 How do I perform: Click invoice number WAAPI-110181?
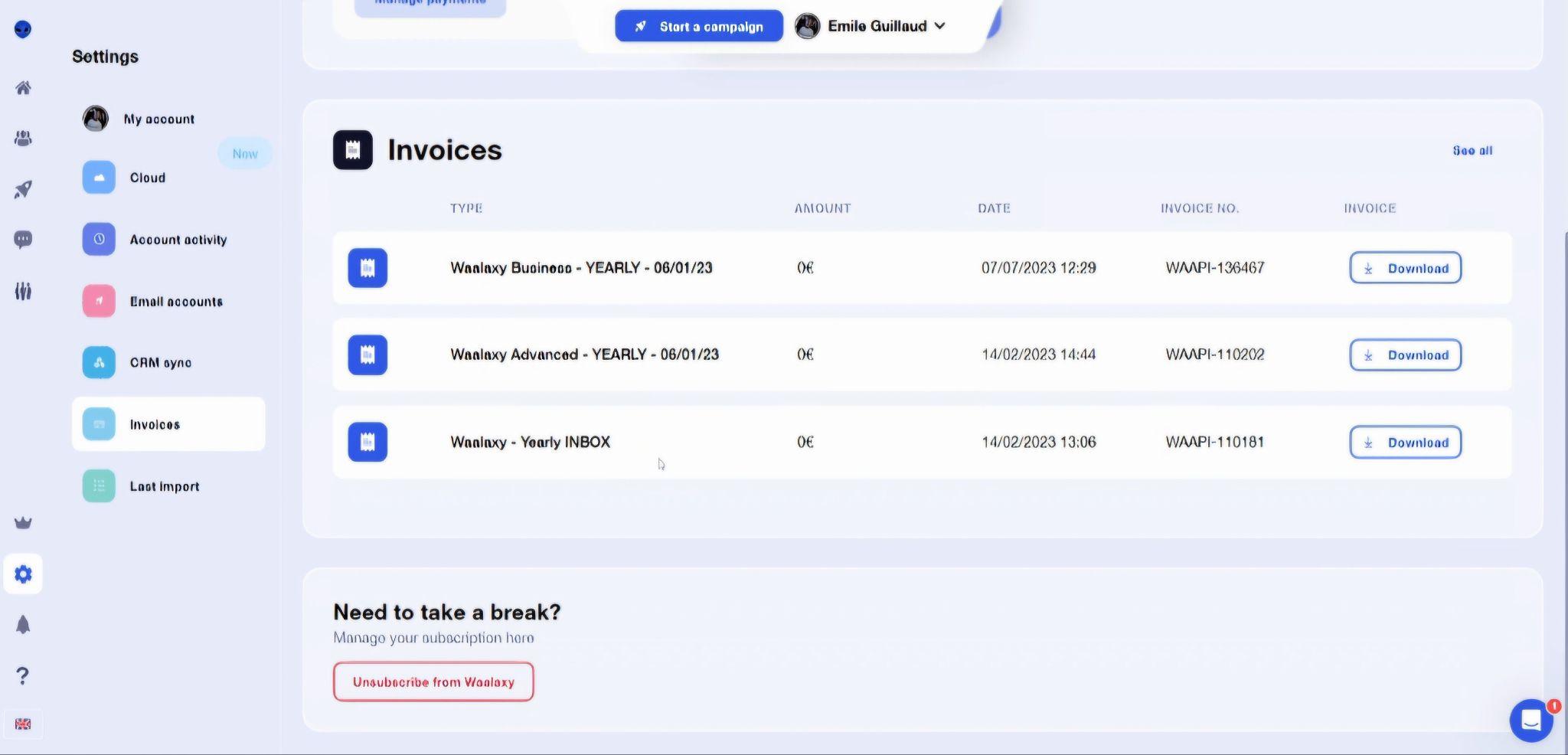pos(1215,442)
